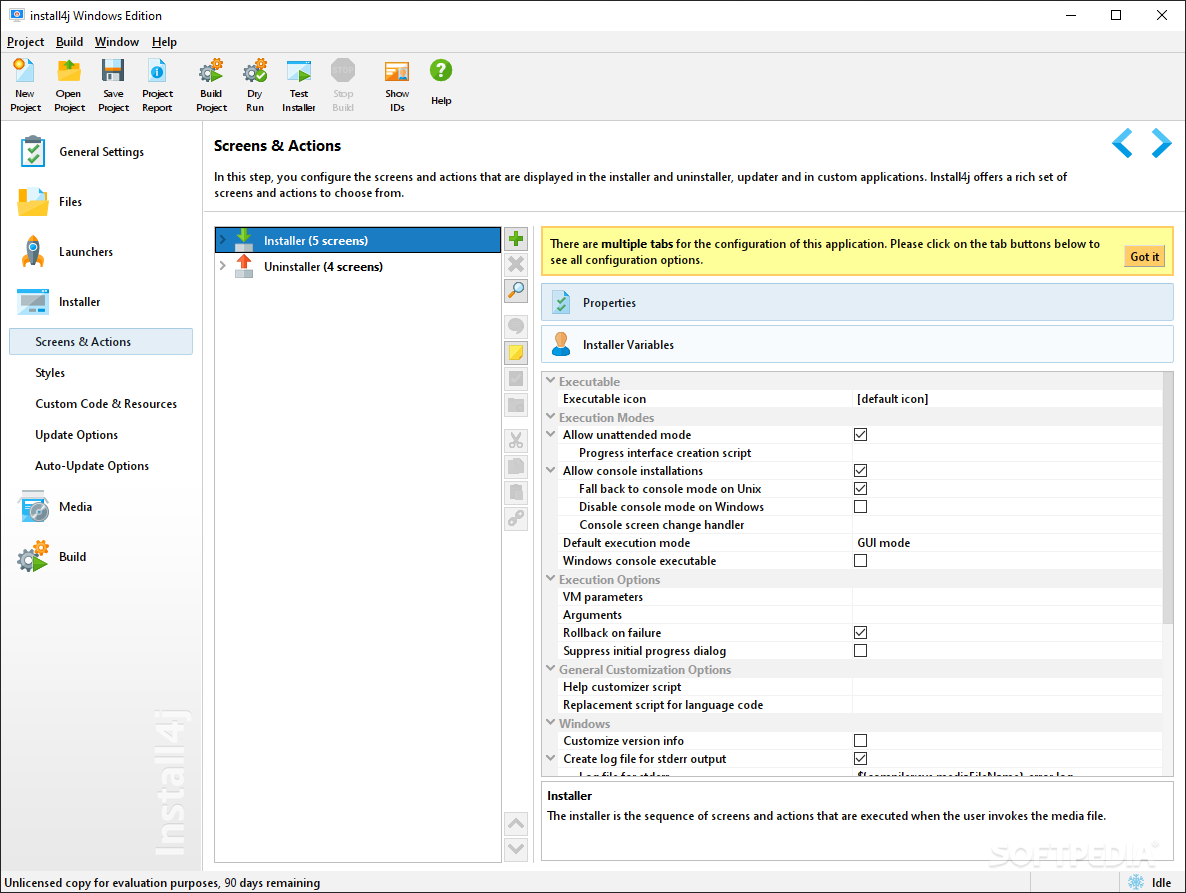Check Customize version info box
This screenshot has width=1186, height=893.
tap(860, 740)
